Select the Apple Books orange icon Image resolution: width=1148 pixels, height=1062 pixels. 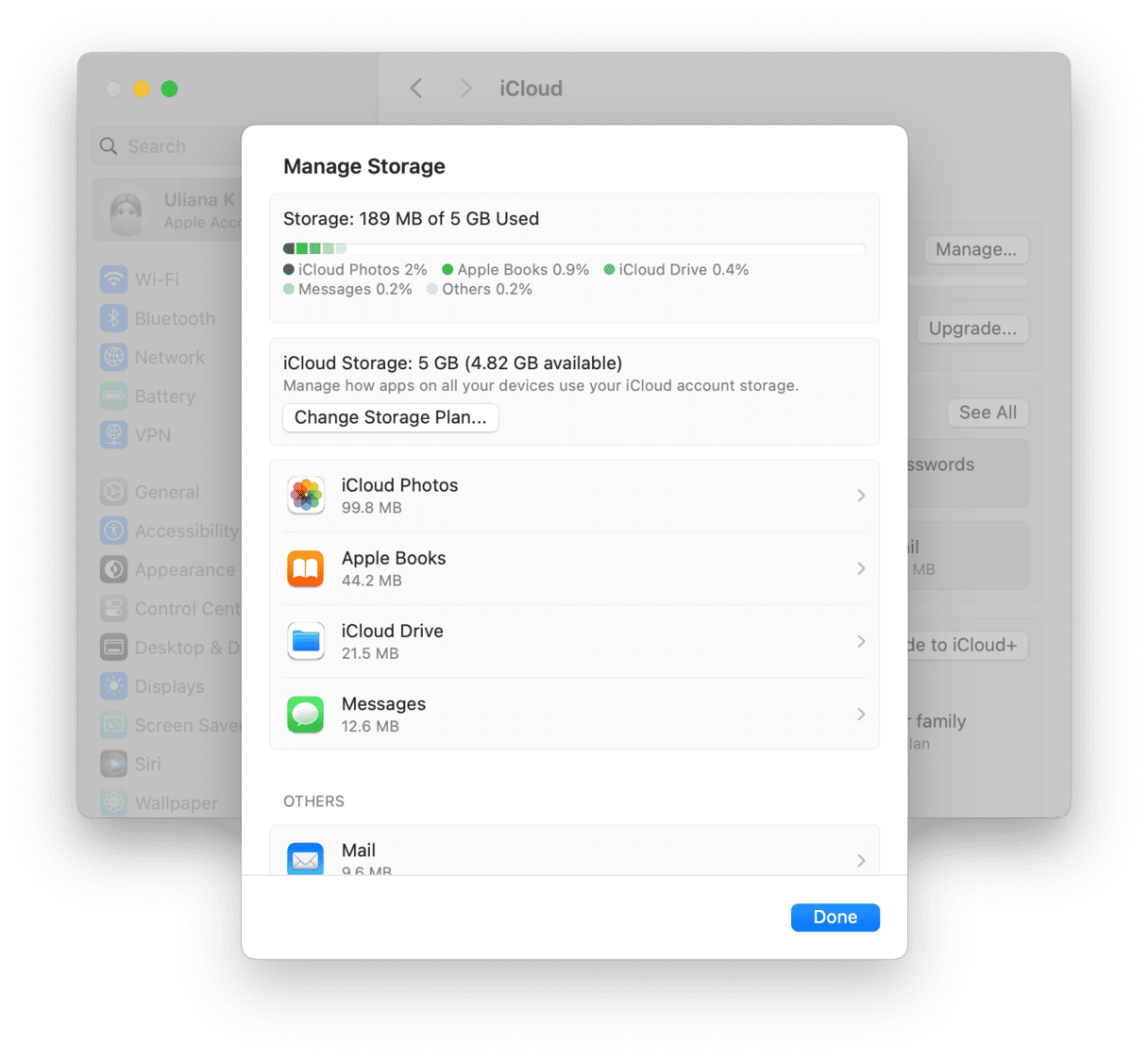coord(306,568)
